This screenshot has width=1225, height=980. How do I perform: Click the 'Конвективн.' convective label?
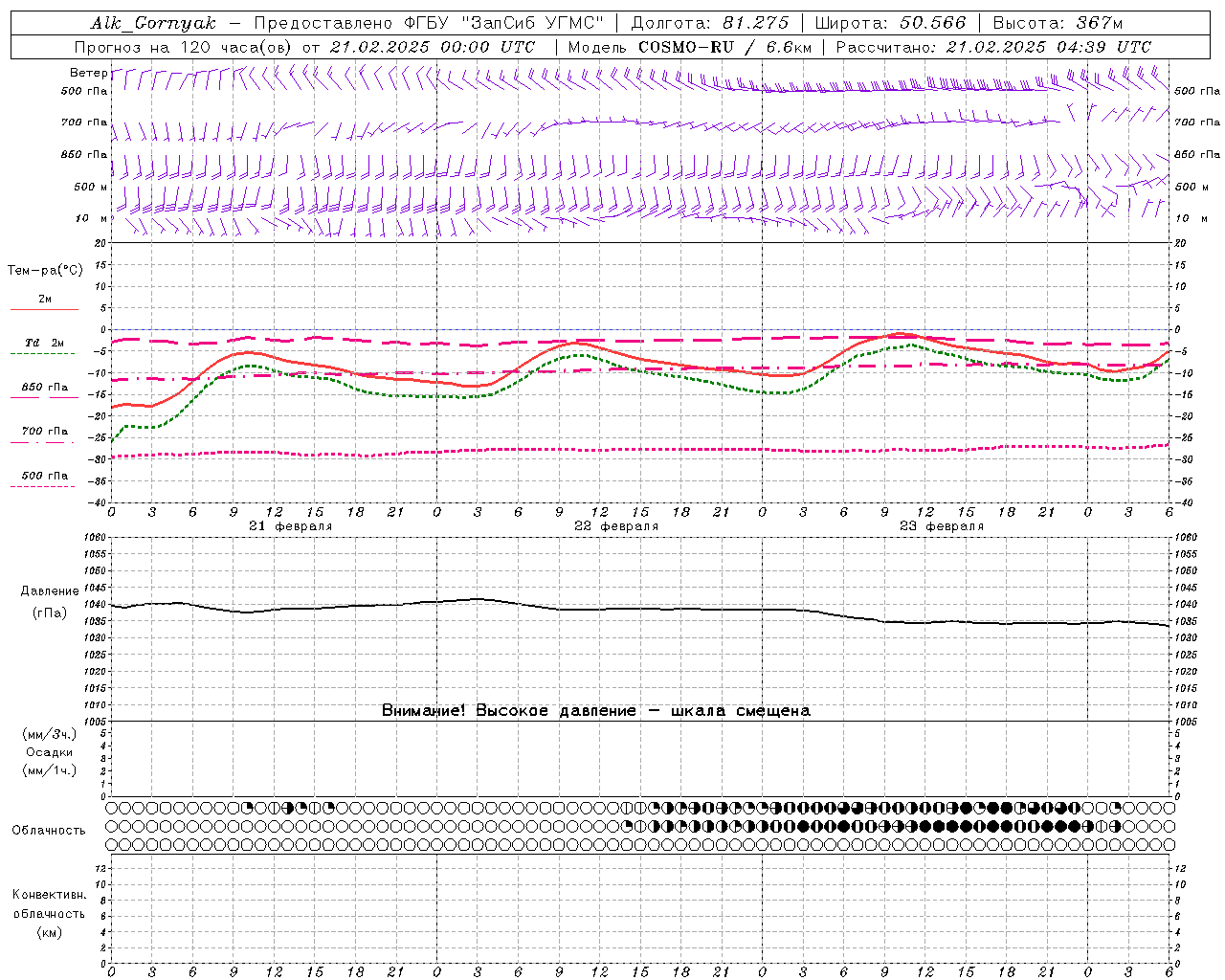[x=49, y=895]
